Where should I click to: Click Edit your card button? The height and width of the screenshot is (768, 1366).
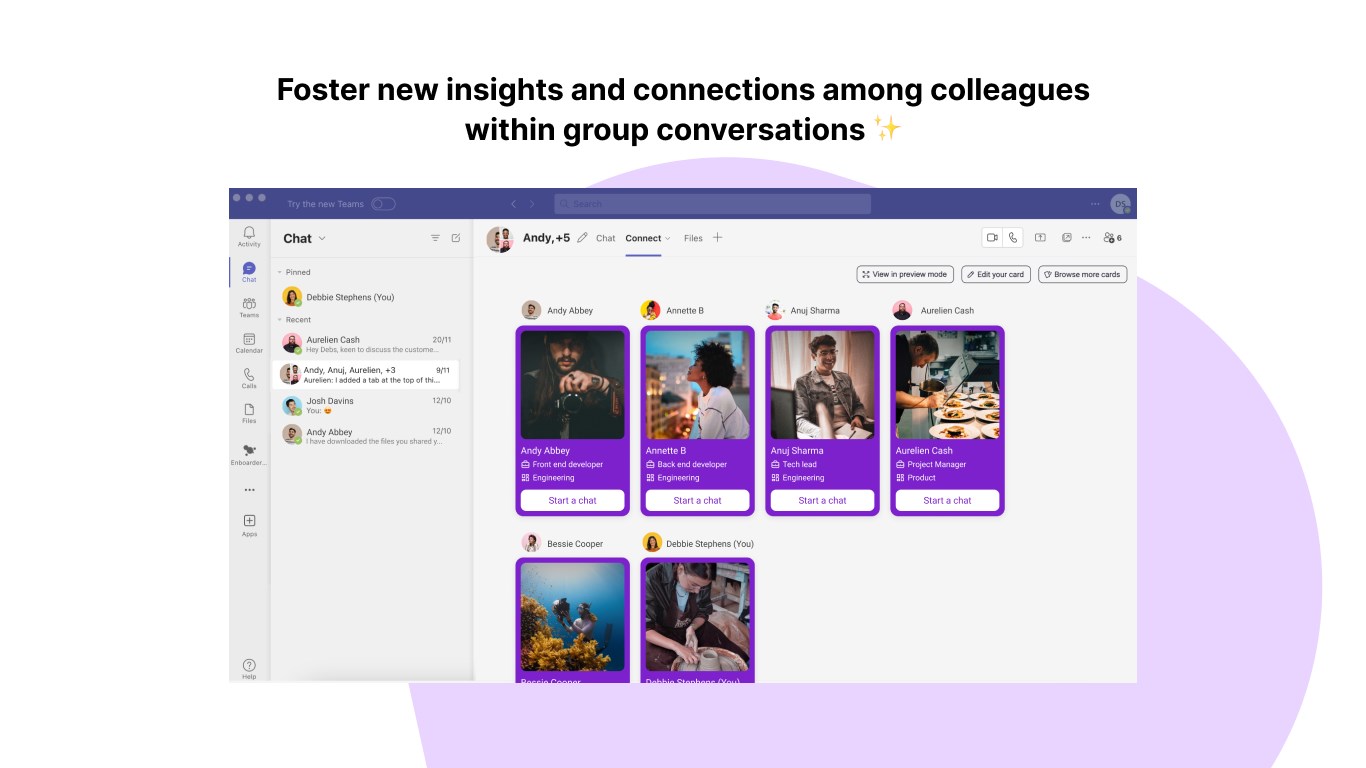coord(995,274)
